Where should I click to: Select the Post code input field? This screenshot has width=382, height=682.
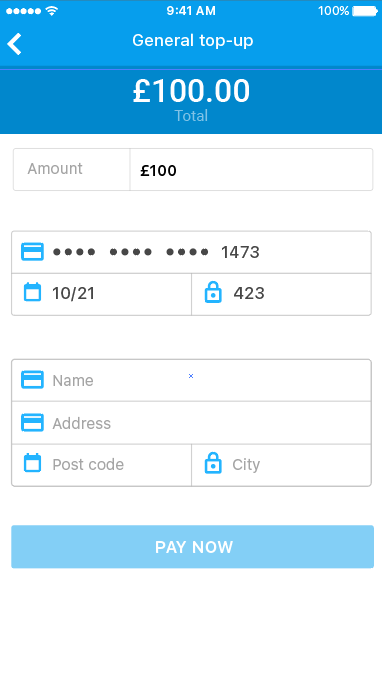(101, 465)
